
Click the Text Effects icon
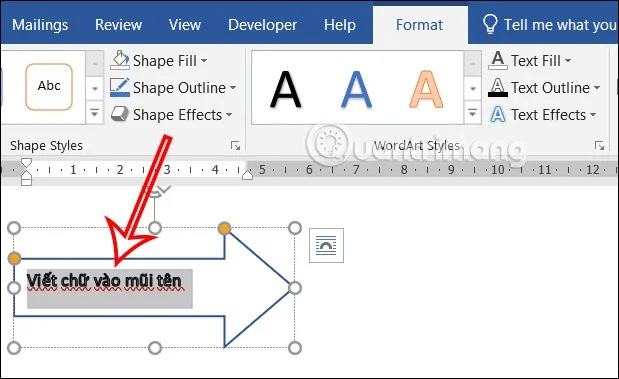[498, 114]
